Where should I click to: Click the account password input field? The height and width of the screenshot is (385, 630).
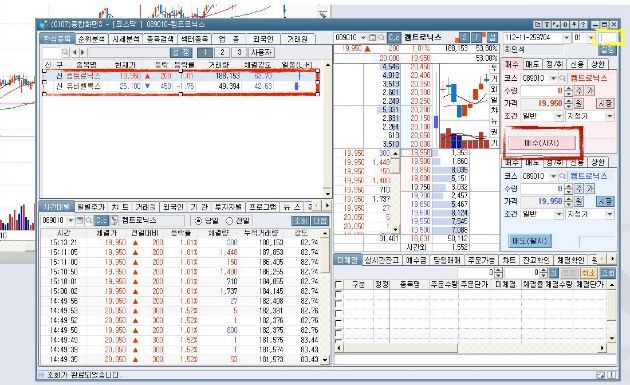click(608, 38)
